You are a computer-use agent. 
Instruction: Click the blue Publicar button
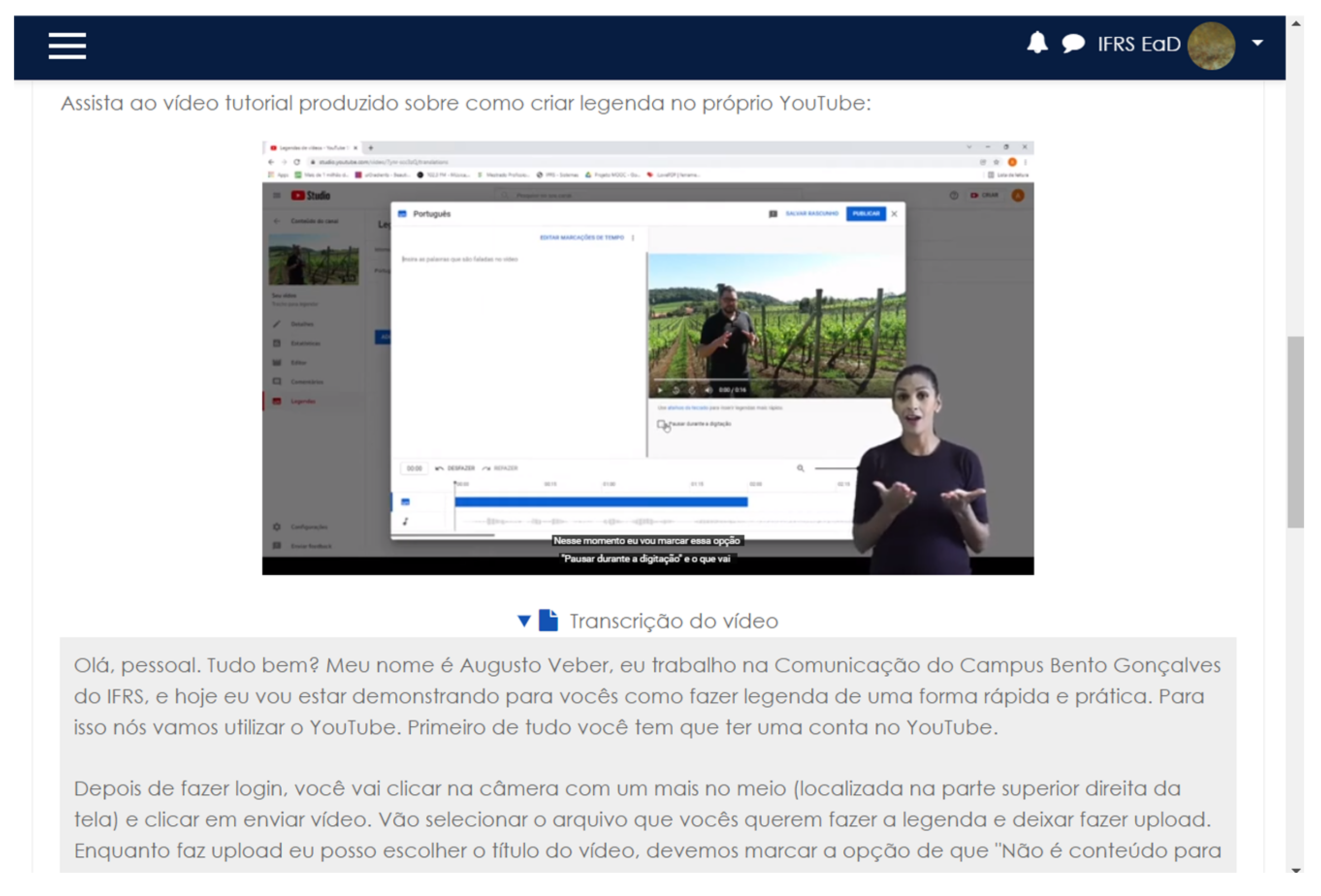click(x=865, y=214)
